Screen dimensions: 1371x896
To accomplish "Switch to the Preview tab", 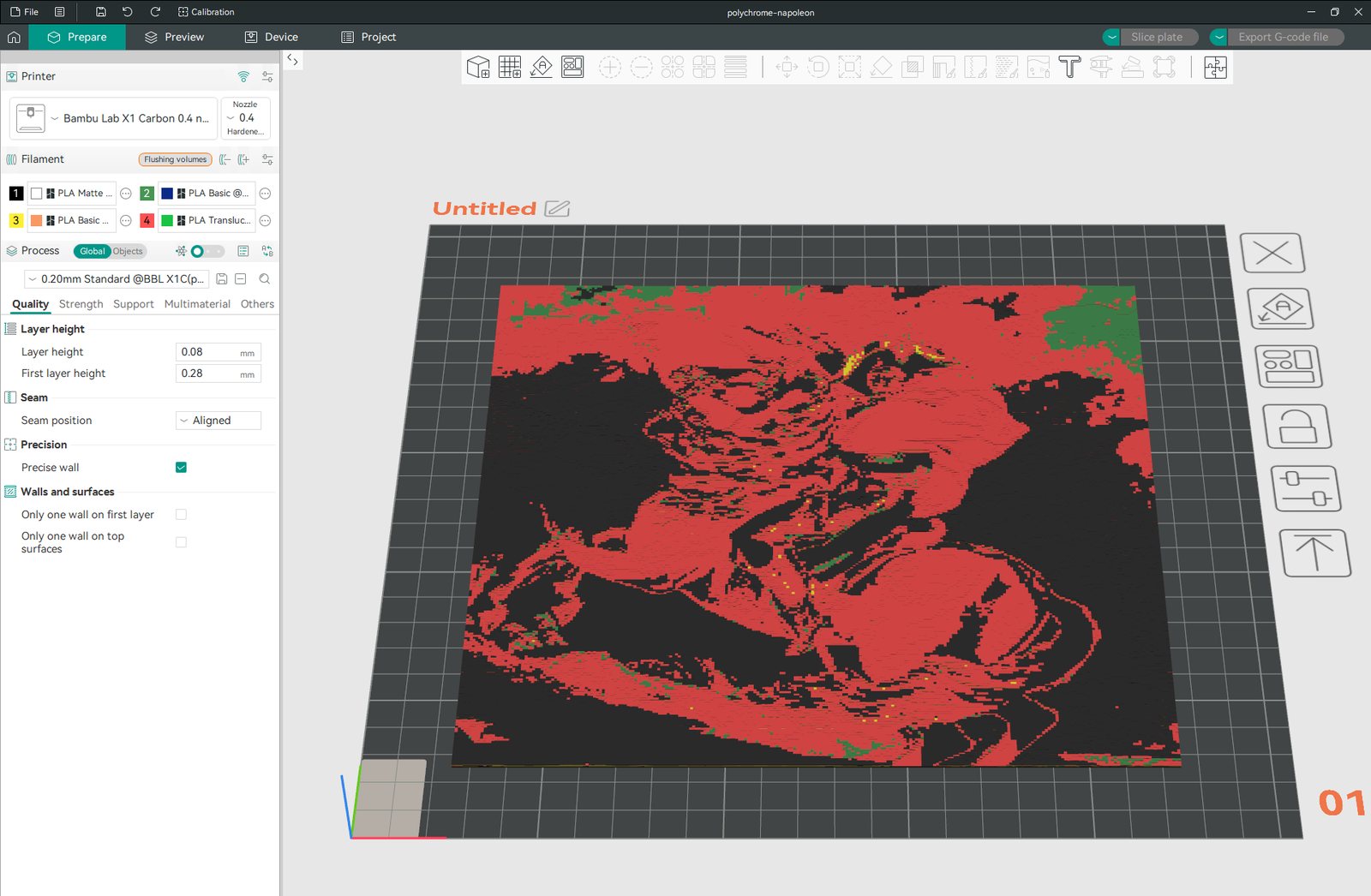I will point(175,37).
